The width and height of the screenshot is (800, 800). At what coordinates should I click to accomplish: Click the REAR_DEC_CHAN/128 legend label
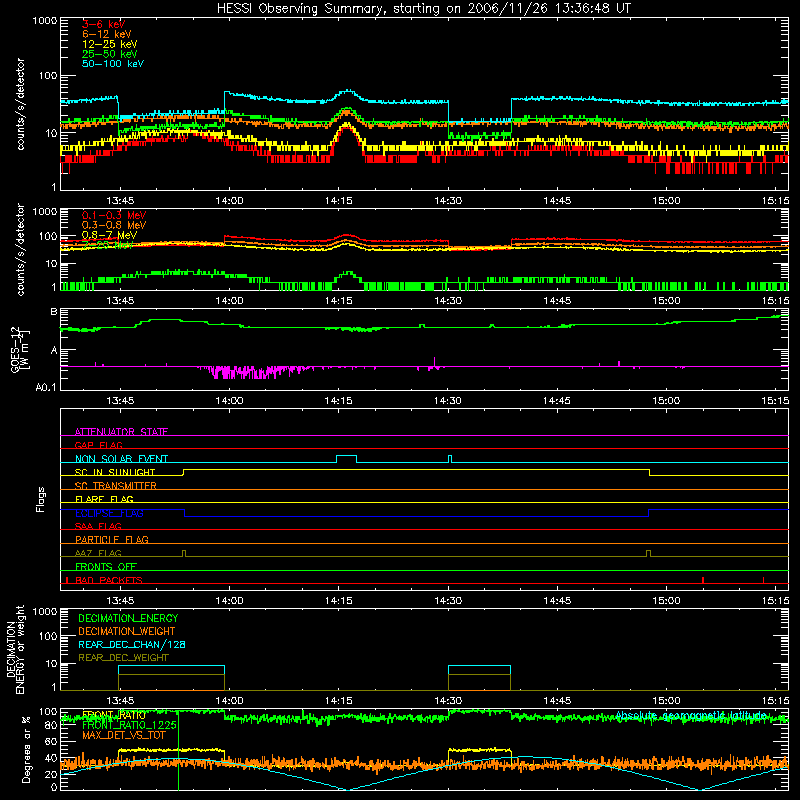pyautogui.click(x=132, y=644)
